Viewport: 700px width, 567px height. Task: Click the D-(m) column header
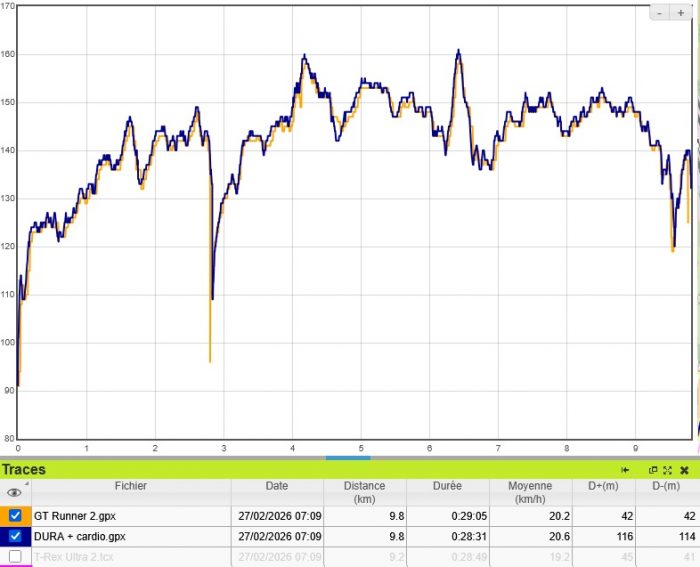pyautogui.click(x=661, y=487)
